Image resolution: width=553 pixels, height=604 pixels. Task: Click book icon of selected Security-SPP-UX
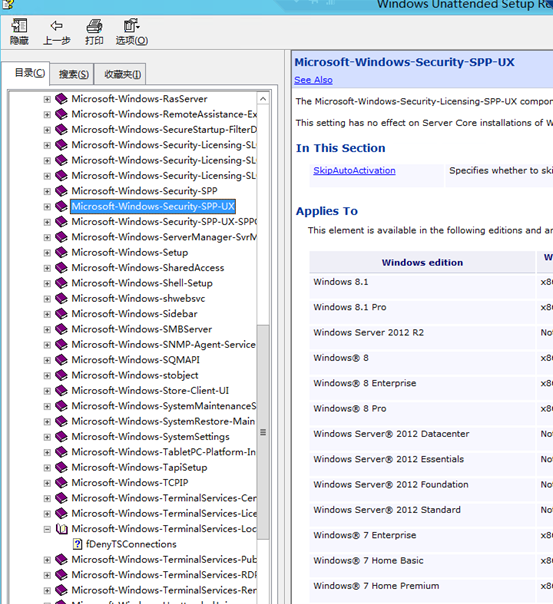[61, 206]
